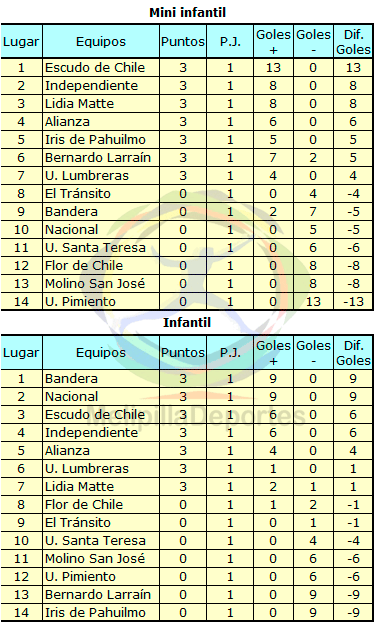374x622 pixels.
Task: Select U. Santa Teresa in Mini infantil table
Action: click(x=95, y=248)
